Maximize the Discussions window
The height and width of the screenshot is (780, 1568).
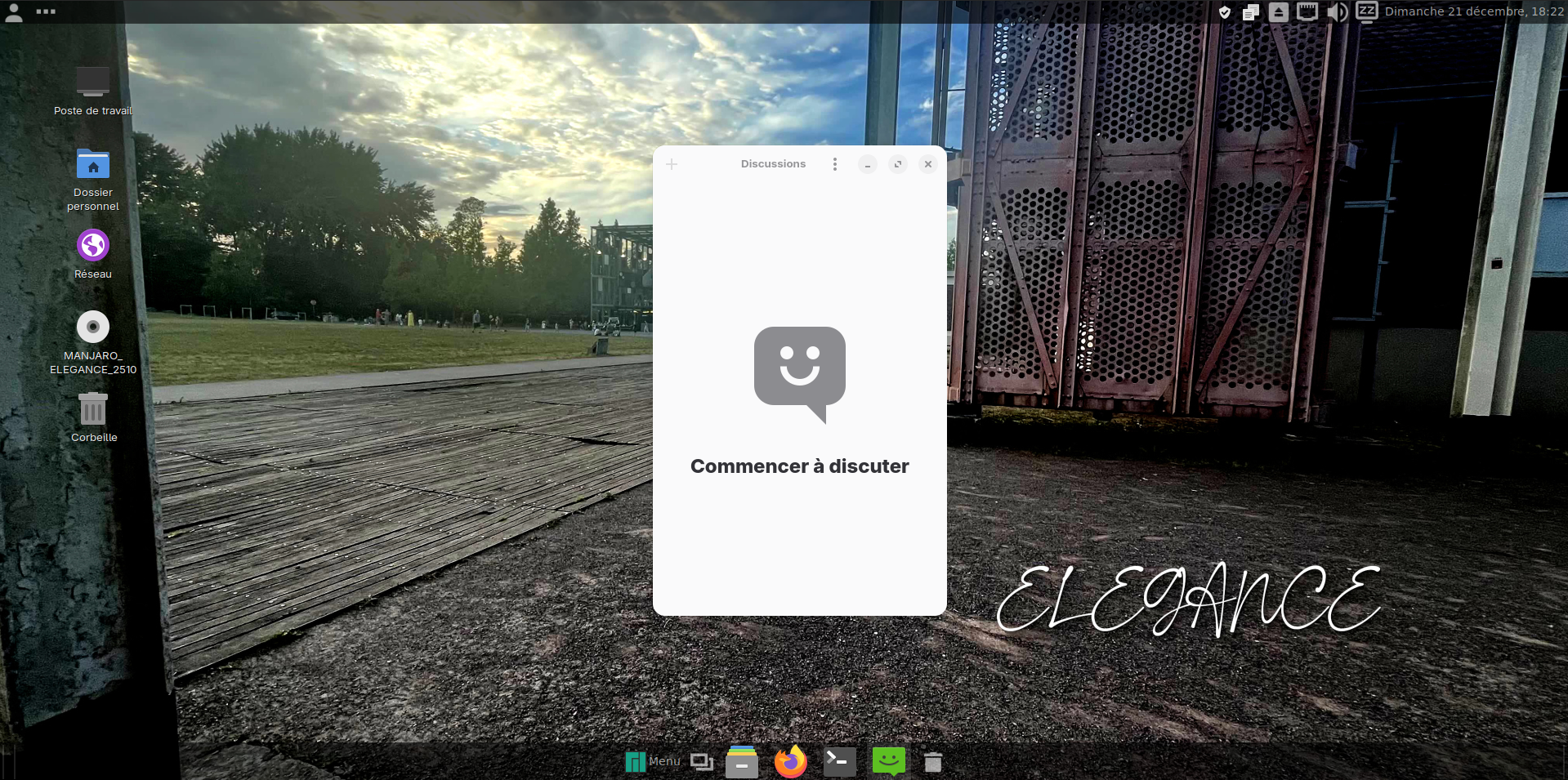coord(898,164)
